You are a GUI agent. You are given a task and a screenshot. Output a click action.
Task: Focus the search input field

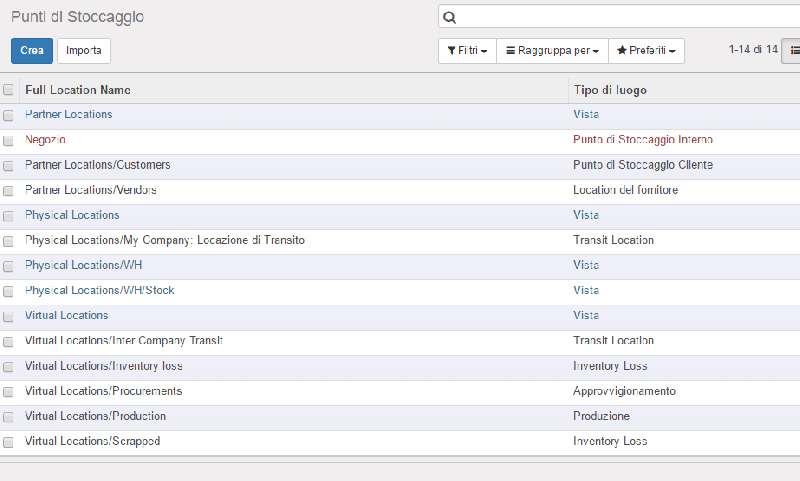click(628, 17)
